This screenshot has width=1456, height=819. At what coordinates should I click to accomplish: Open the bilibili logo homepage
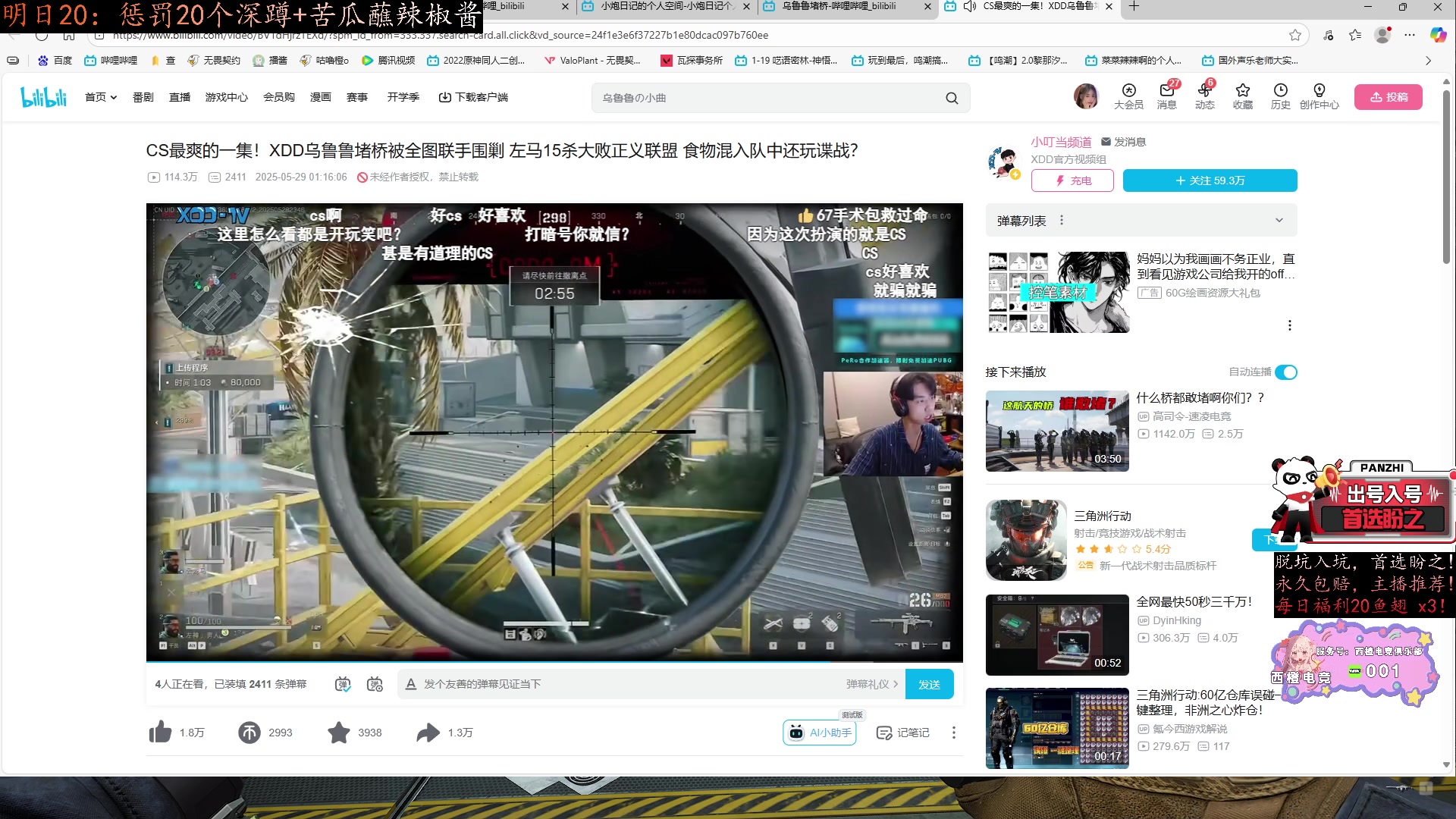(44, 97)
